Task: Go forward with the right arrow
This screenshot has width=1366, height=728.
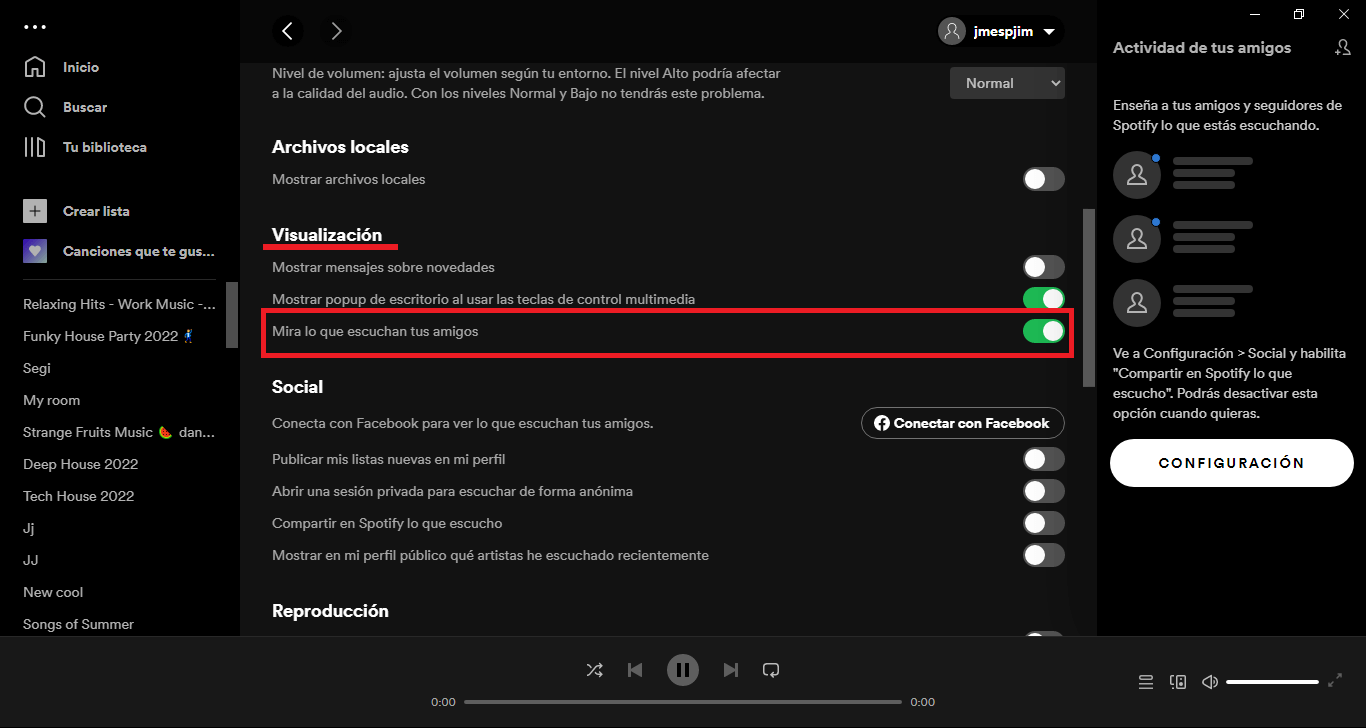Action: (x=336, y=31)
